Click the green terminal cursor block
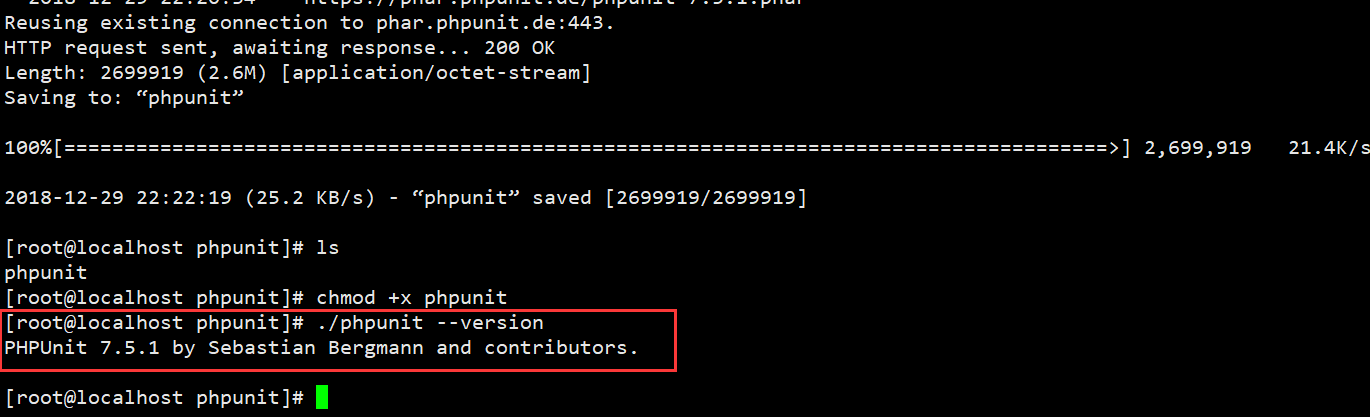The height and width of the screenshot is (417, 1370). point(321,397)
